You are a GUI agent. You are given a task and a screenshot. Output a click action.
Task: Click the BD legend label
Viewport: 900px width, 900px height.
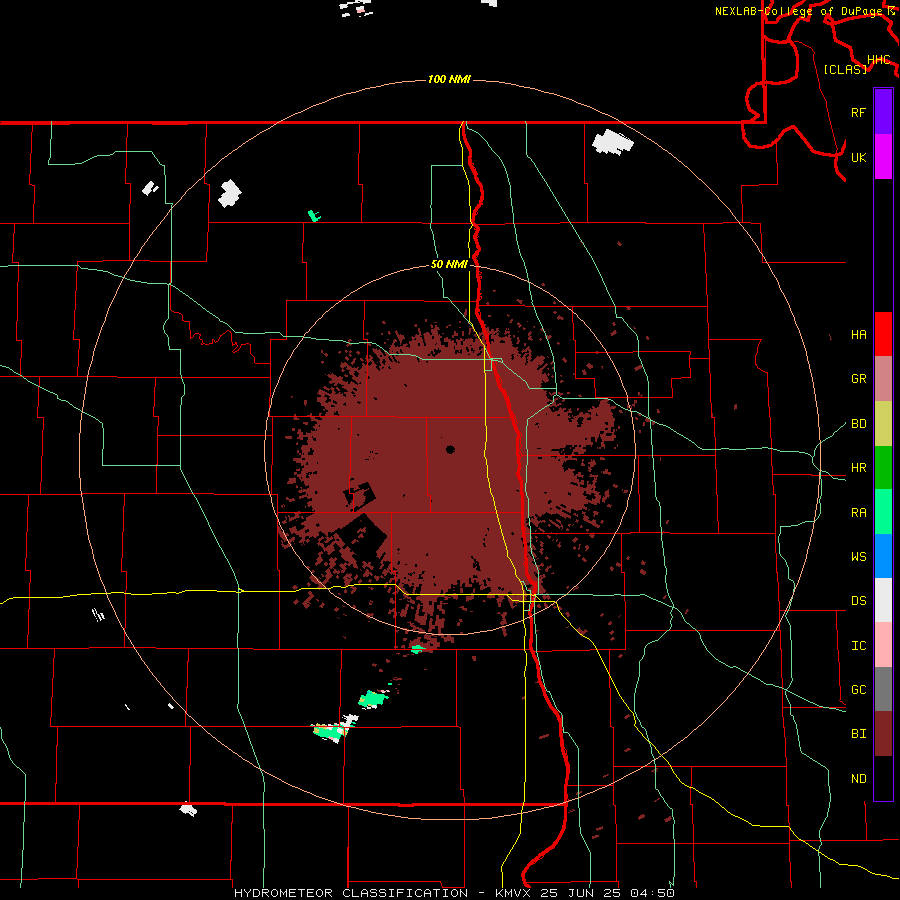858,424
